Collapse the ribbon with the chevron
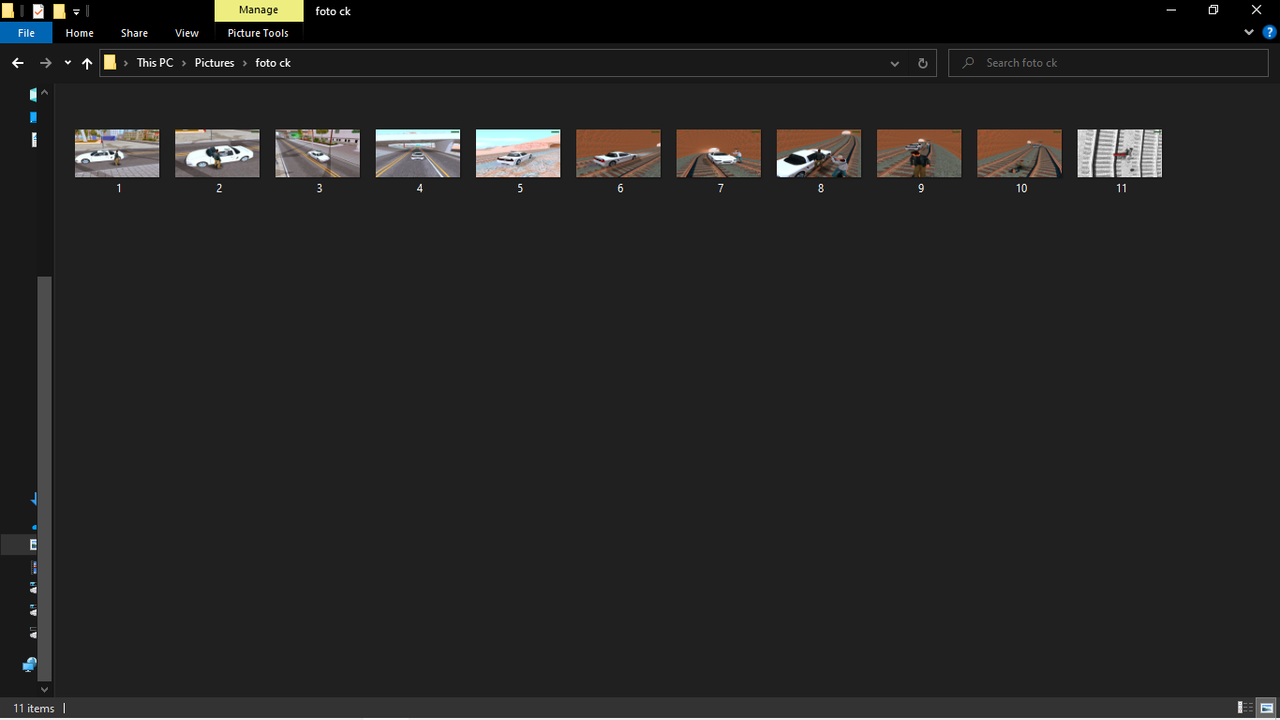 pos(1249,33)
